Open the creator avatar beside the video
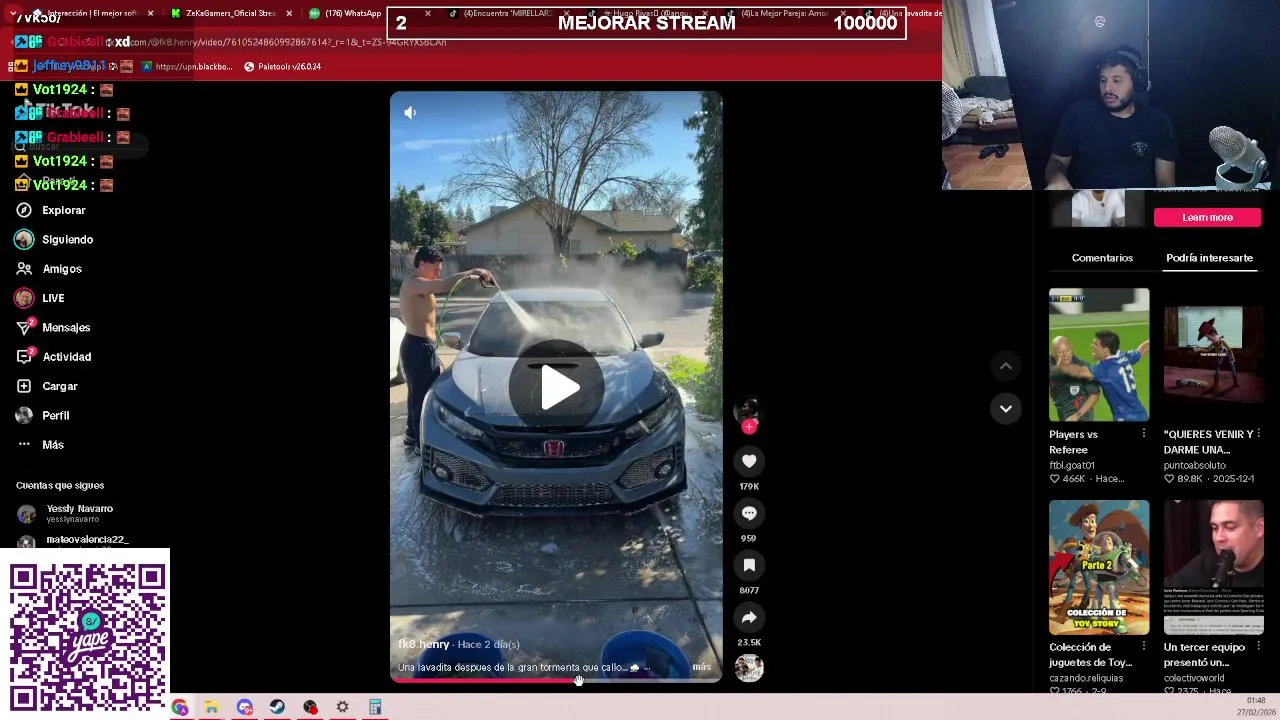This screenshot has height=720, width=1280. (747, 409)
